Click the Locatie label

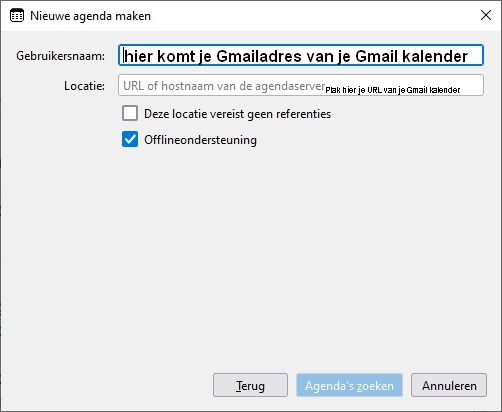click(x=84, y=86)
